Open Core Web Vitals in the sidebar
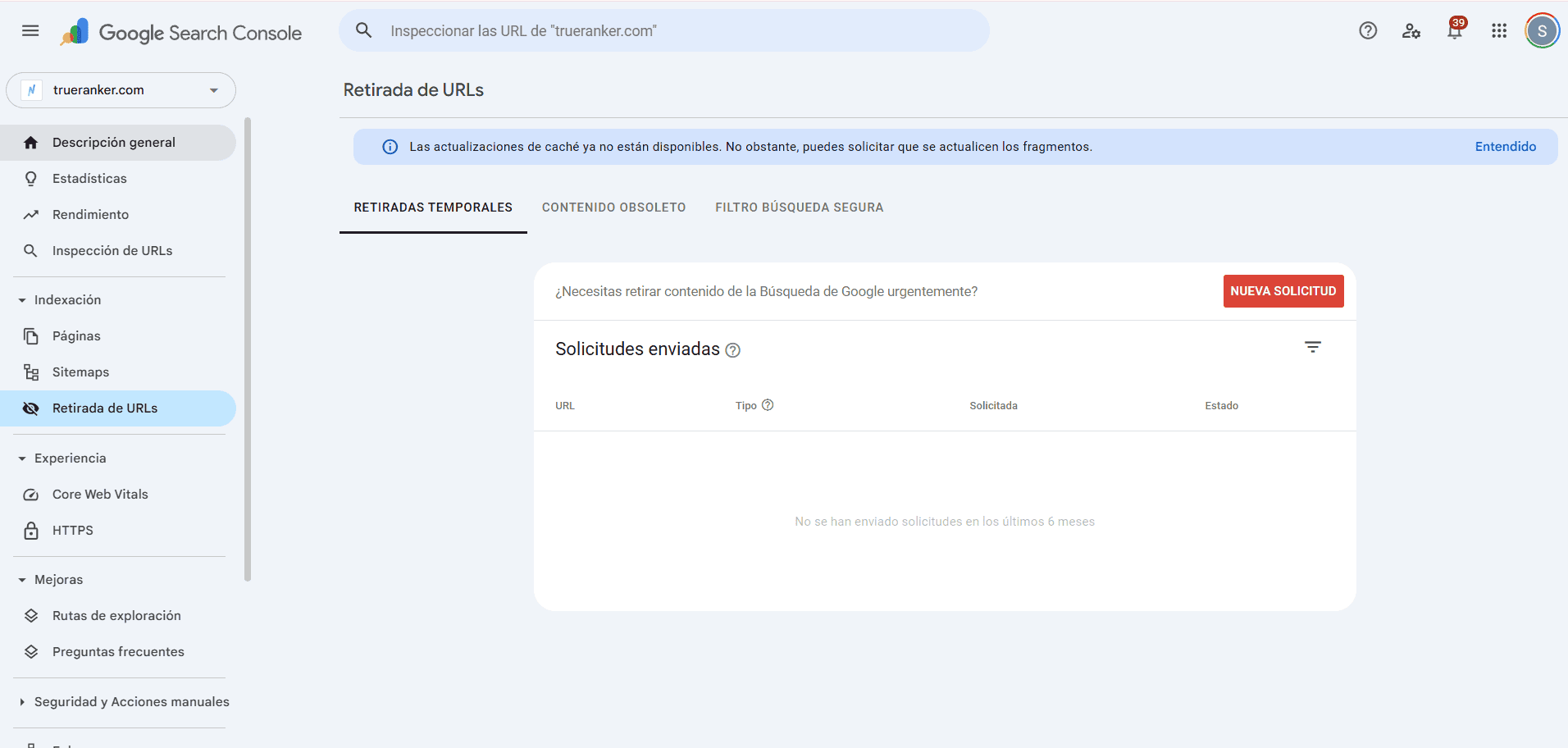Image resolution: width=1568 pixels, height=748 pixels. 100,495
